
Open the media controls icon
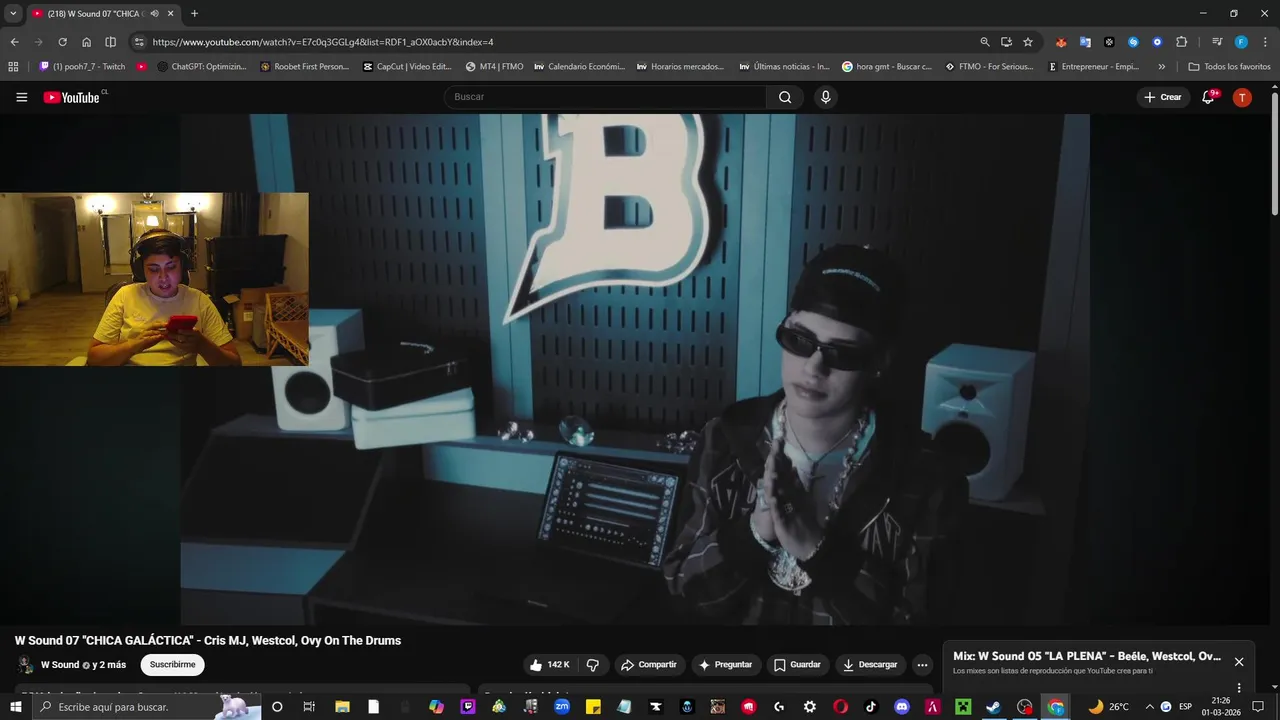coord(1217,42)
